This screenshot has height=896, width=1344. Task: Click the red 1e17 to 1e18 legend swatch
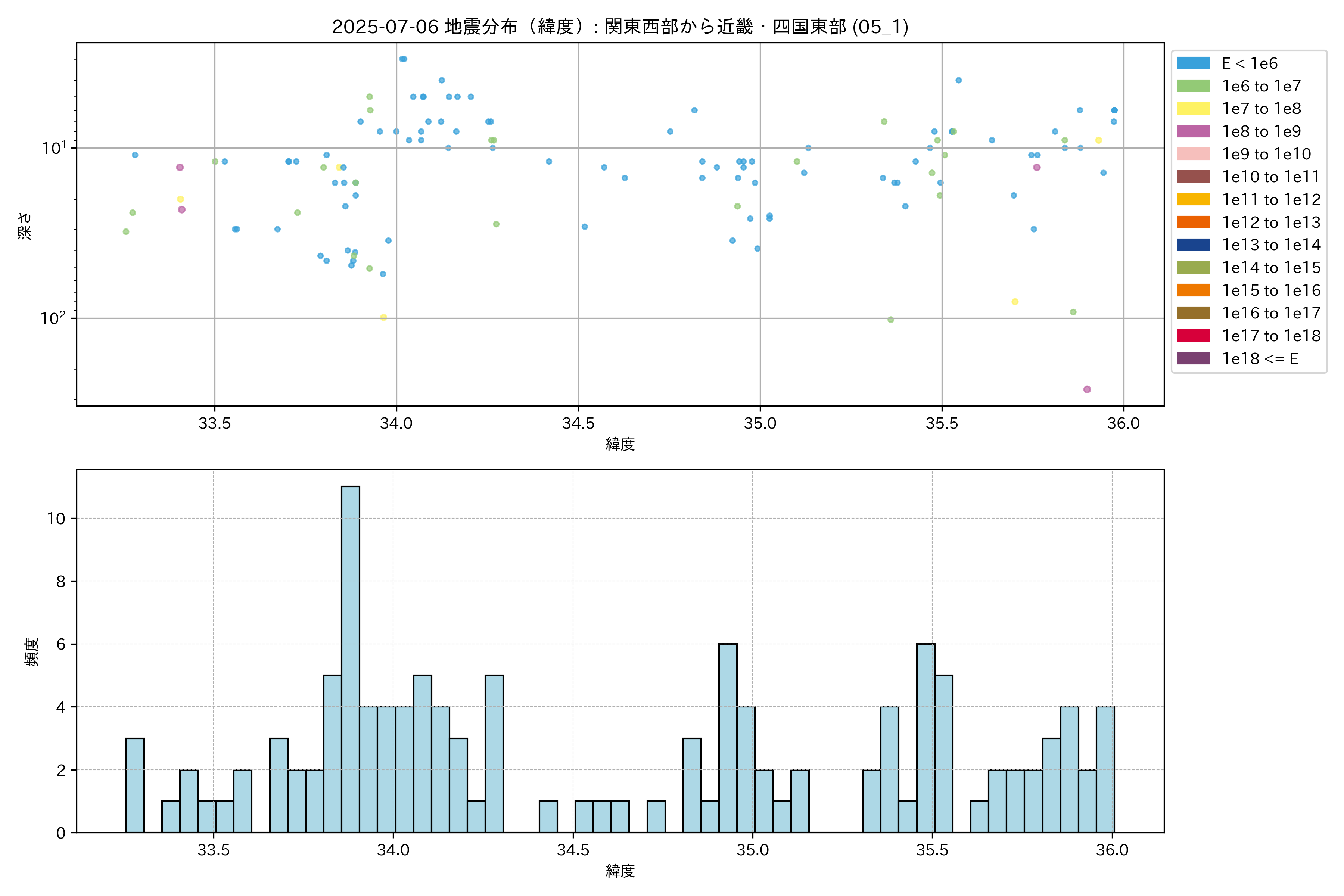[1192, 336]
